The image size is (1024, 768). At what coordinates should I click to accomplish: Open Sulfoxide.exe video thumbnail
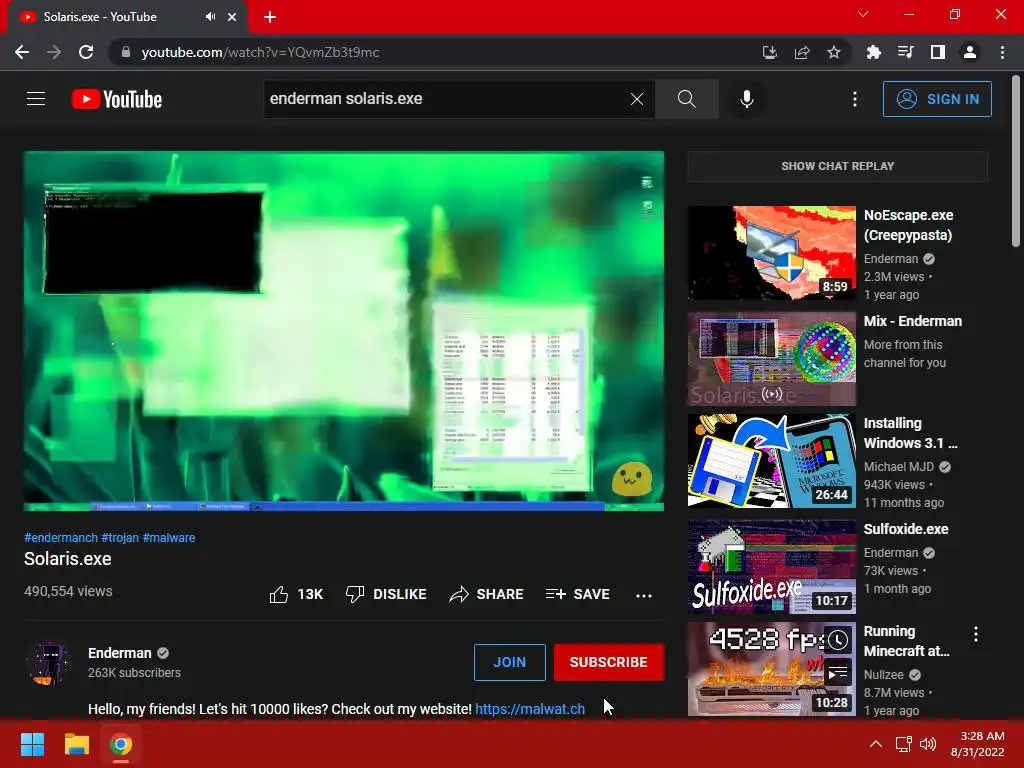click(x=771, y=566)
